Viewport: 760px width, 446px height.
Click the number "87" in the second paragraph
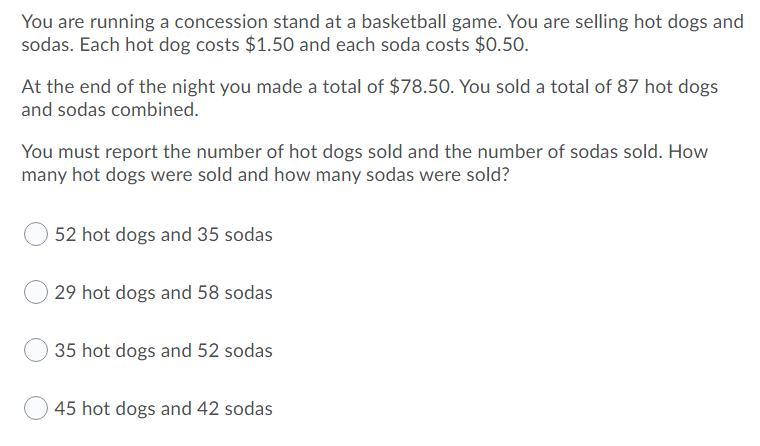(x=628, y=87)
